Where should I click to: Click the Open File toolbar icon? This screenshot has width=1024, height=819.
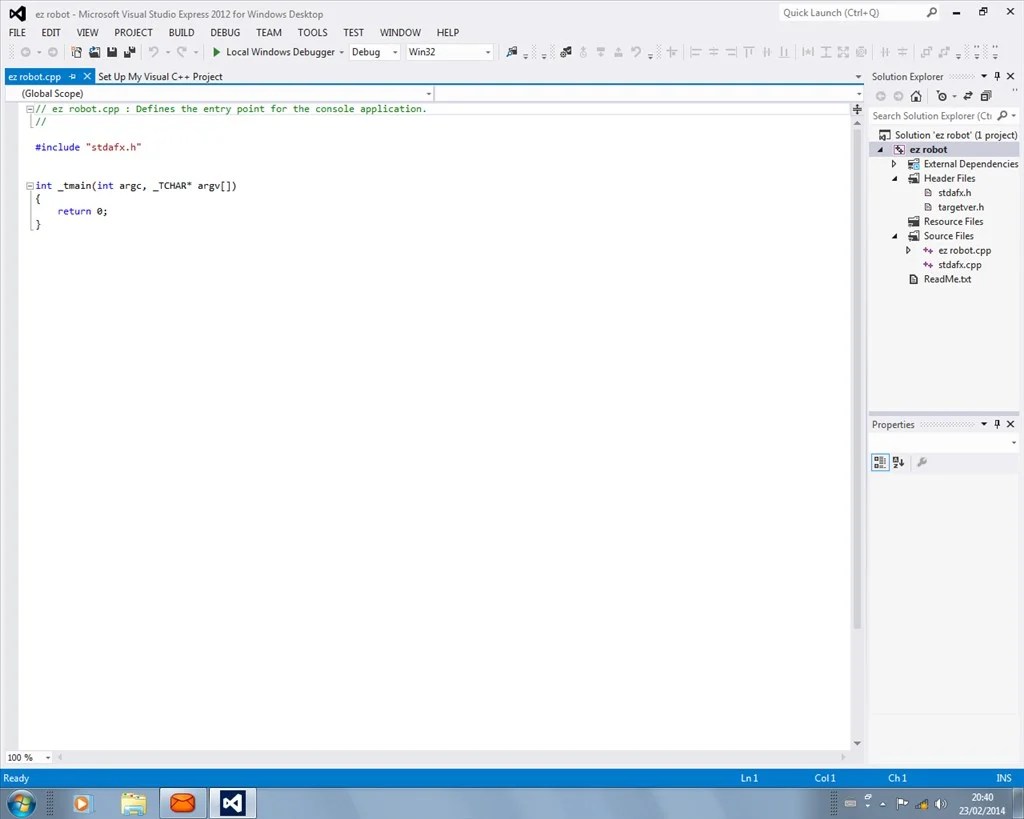pyautogui.click(x=95, y=52)
